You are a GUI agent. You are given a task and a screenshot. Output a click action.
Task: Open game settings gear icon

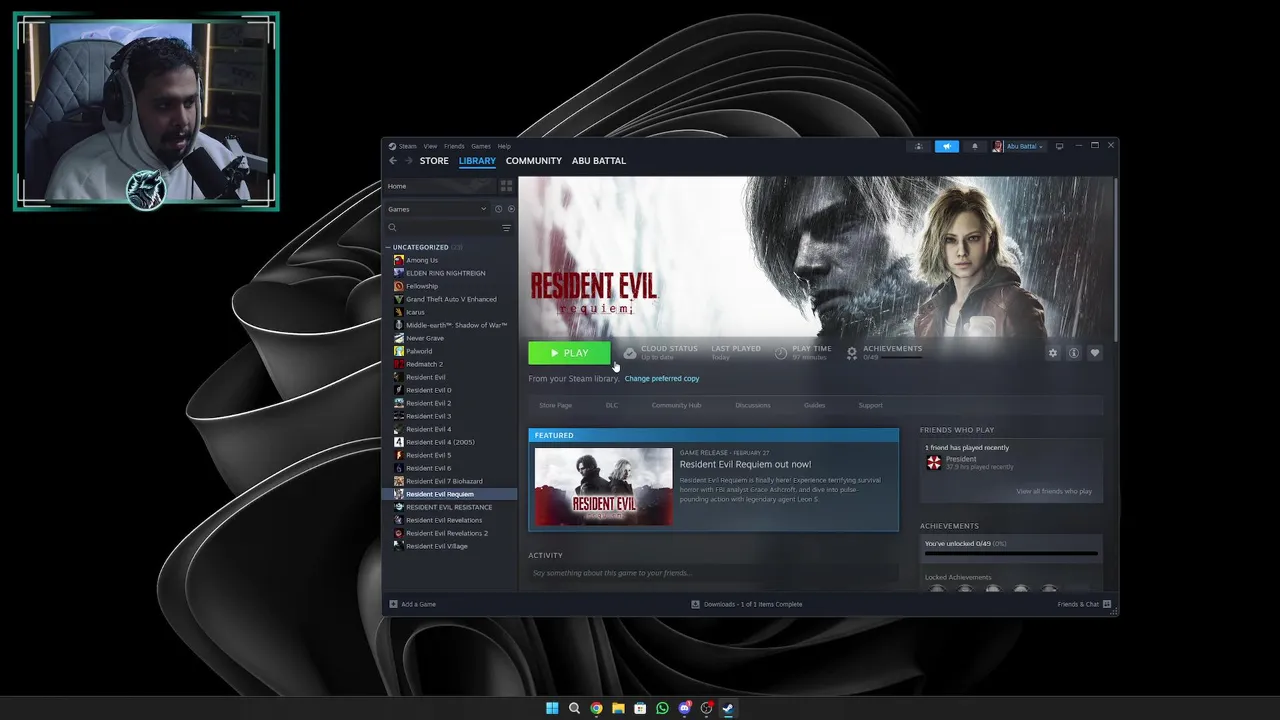tap(1052, 353)
